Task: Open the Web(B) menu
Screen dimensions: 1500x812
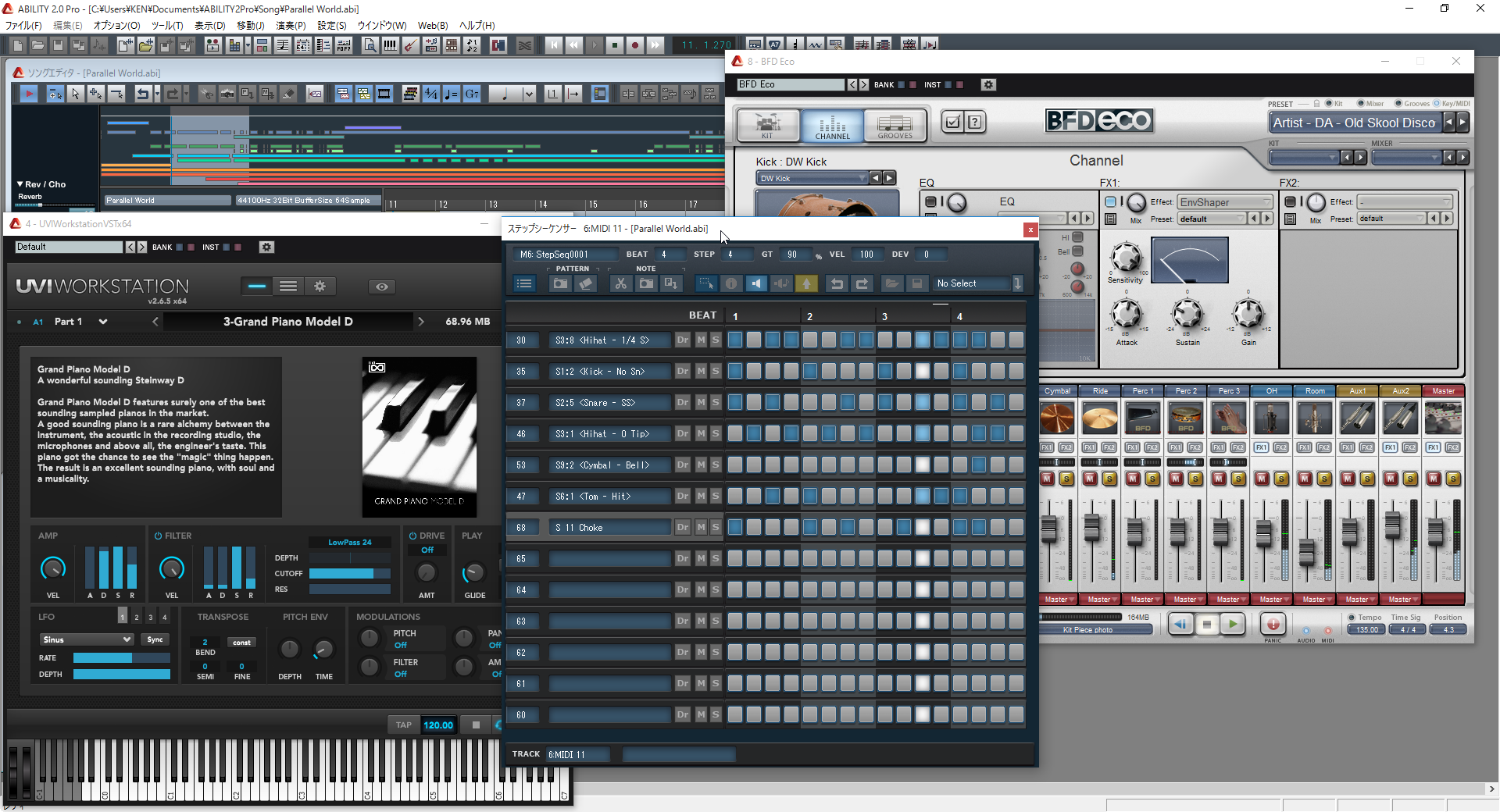Action: coord(433,25)
